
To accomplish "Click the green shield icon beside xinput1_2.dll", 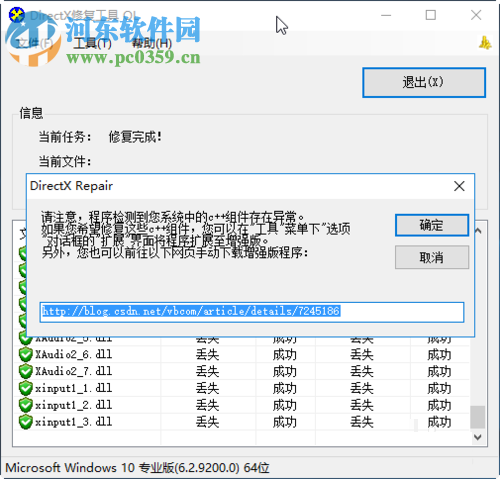I will pyautogui.click(x=25, y=405).
